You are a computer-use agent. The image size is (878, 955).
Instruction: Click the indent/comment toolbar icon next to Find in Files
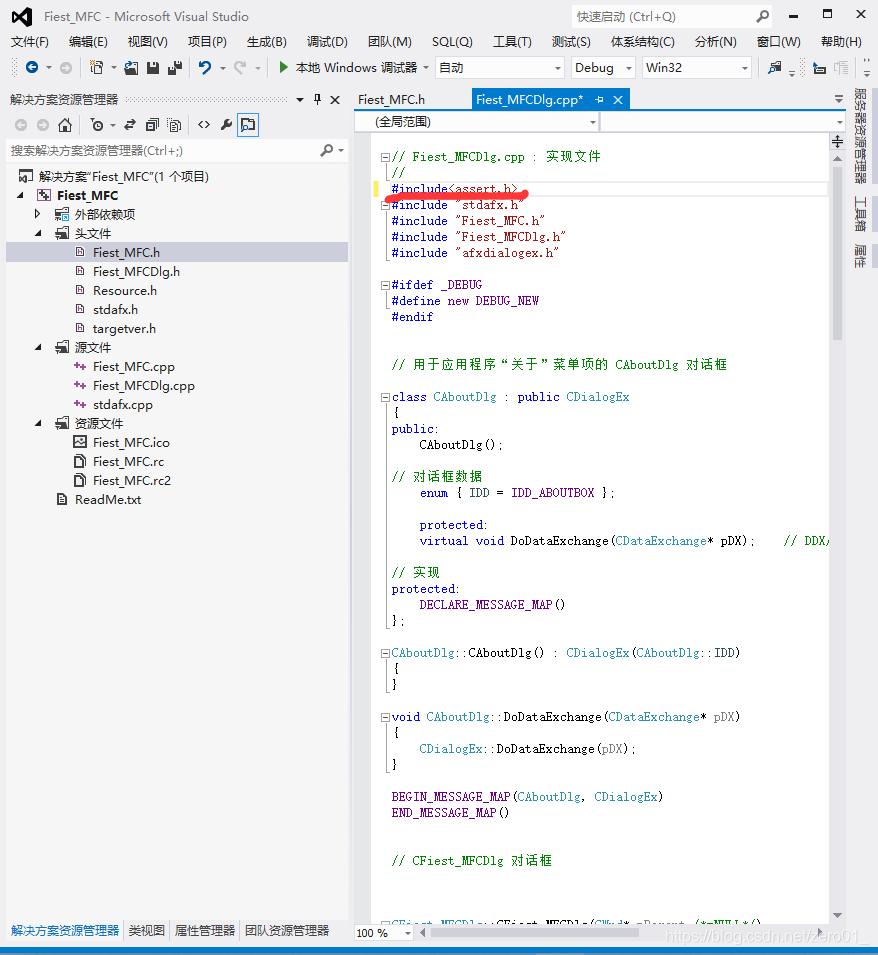(x=820, y=68)
